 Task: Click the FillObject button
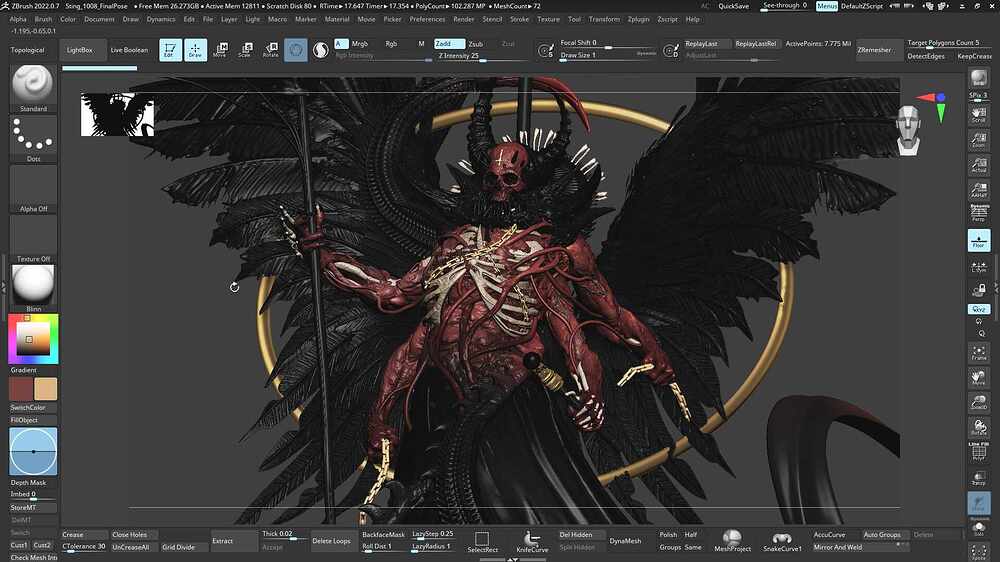coord(33,420)
